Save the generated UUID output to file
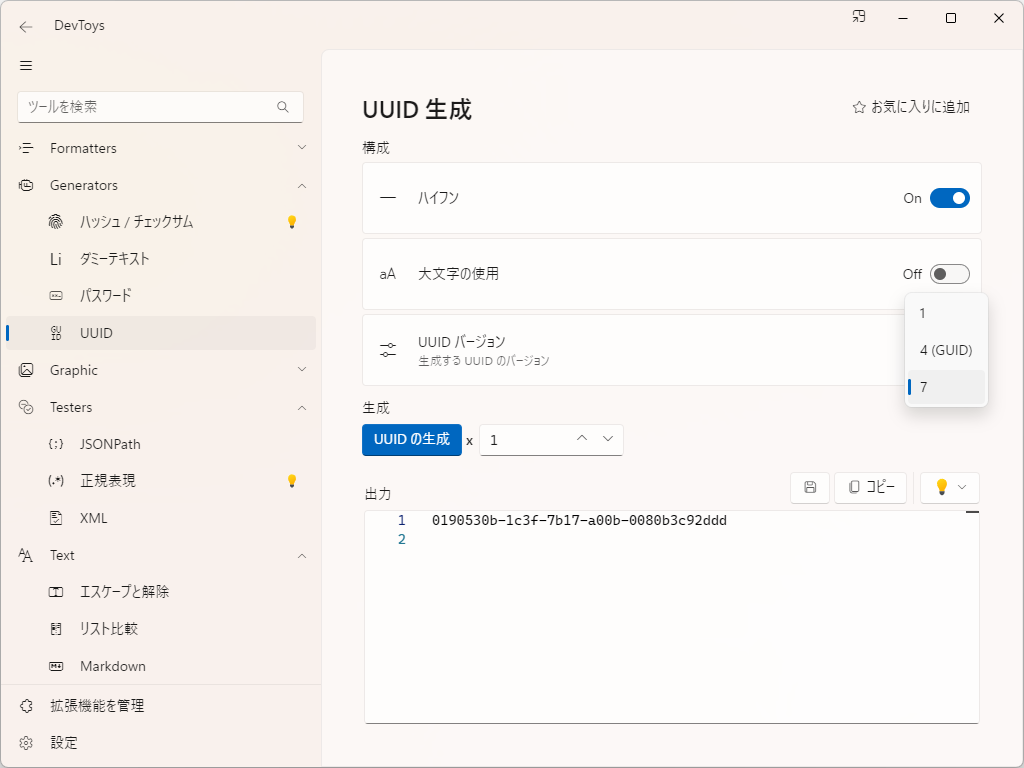Image resolution: width=1024 pixels, height=768 pixels. pos(809,487)
